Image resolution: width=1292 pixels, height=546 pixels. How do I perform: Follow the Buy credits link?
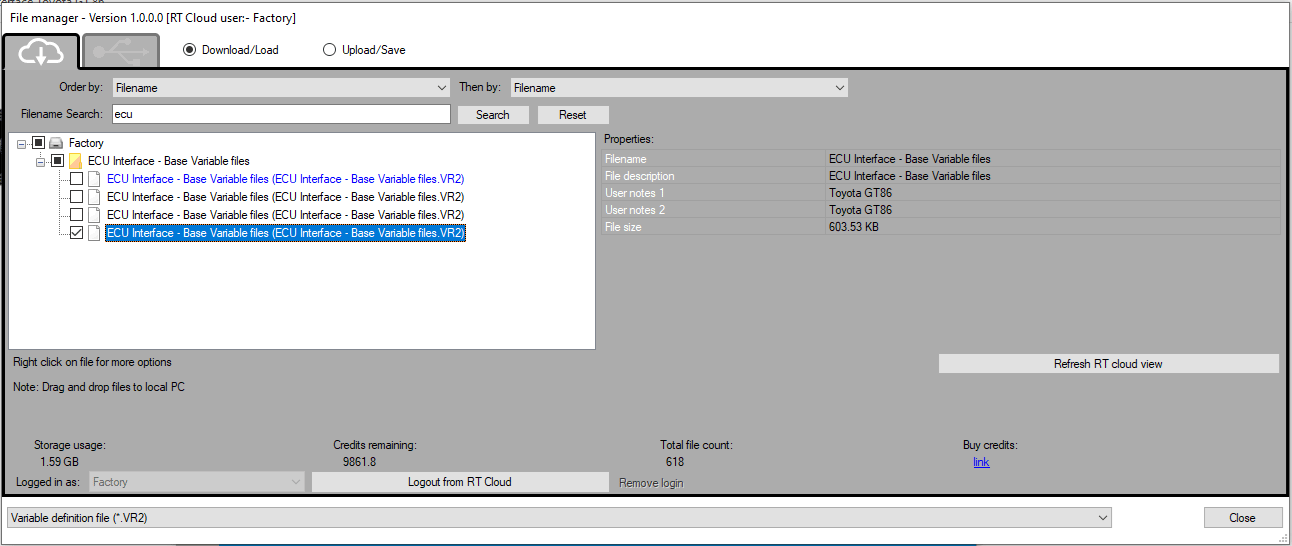(x=981, y=462)
